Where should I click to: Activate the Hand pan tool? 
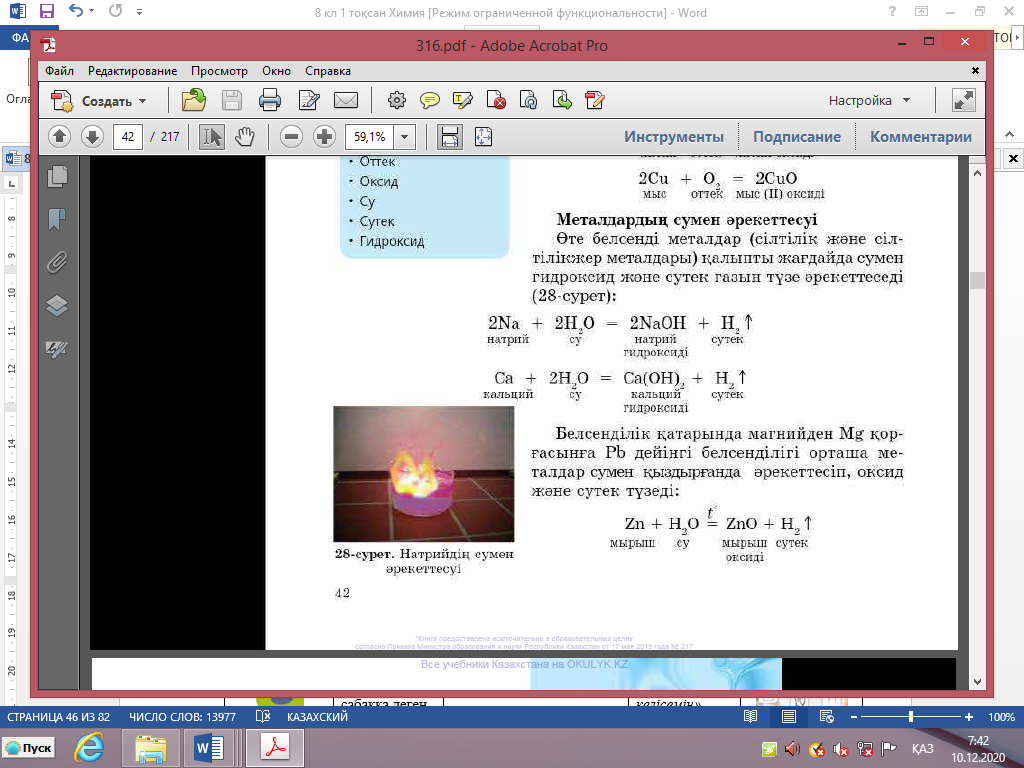pos(245,137)
